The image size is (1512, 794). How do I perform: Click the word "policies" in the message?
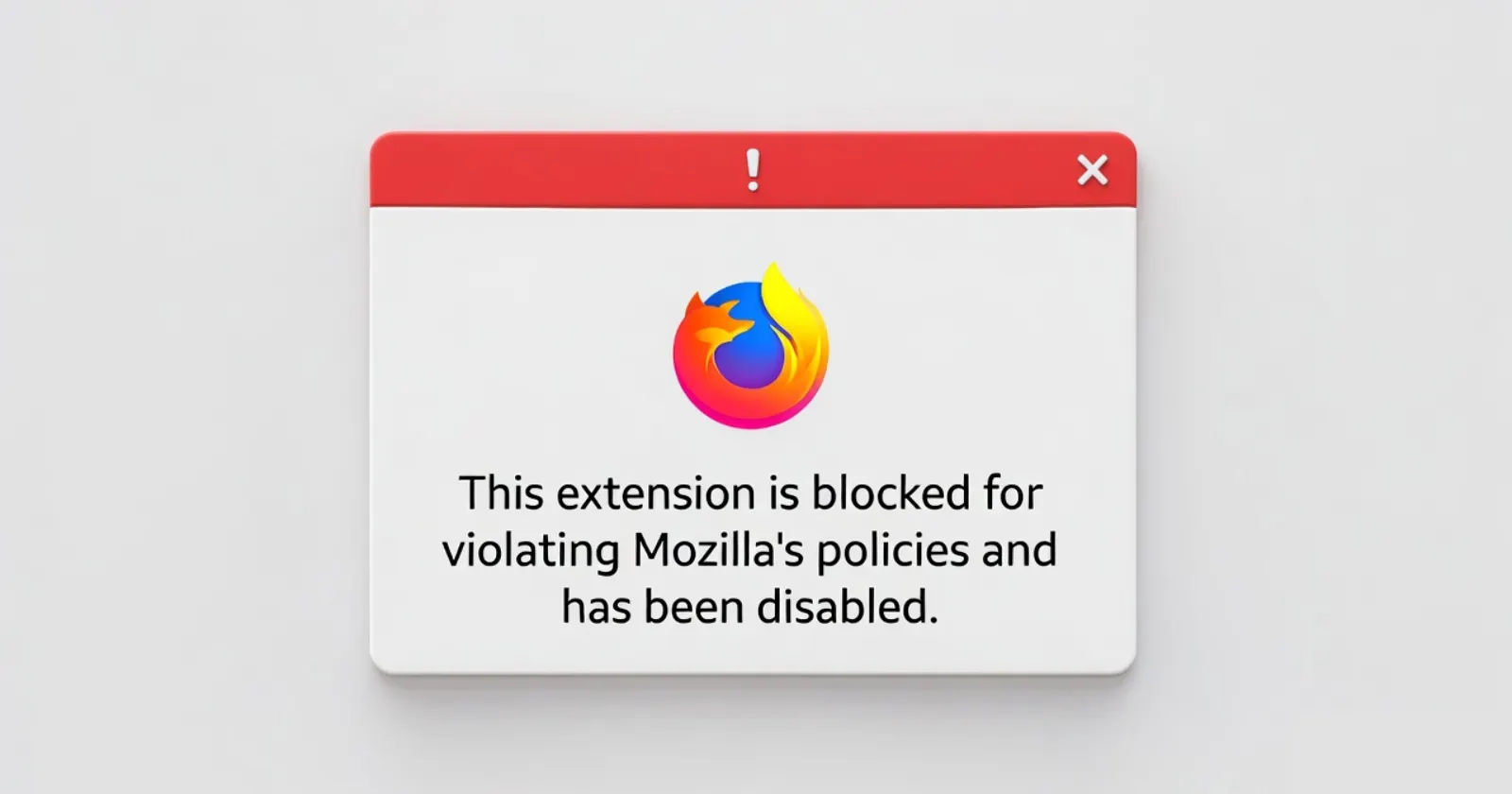893,552
